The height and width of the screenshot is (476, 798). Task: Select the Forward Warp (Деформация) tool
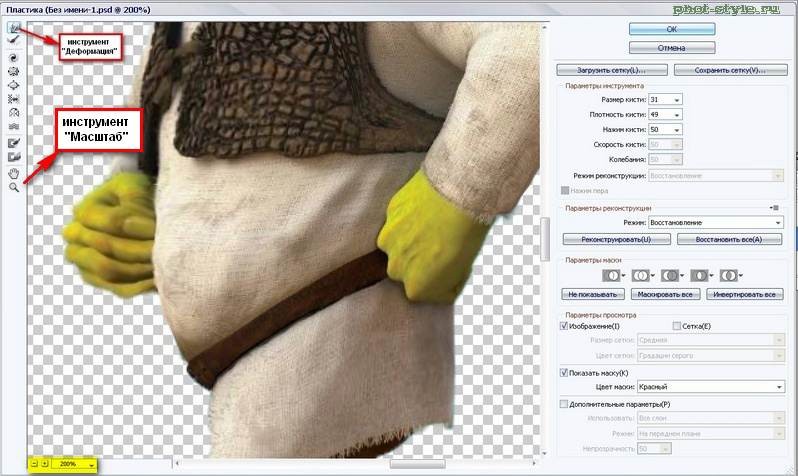[x=15, y=27]
